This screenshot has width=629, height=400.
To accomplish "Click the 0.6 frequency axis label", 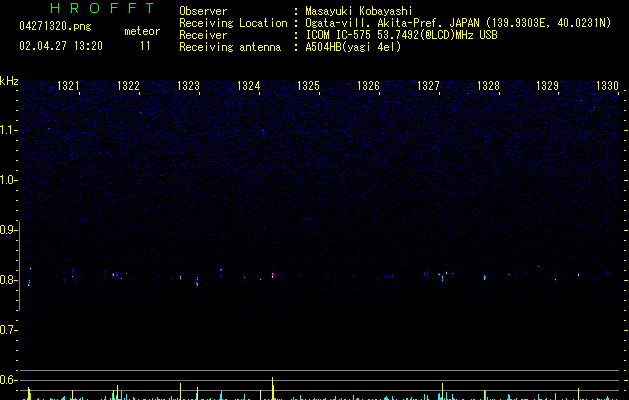I will 8,380.
